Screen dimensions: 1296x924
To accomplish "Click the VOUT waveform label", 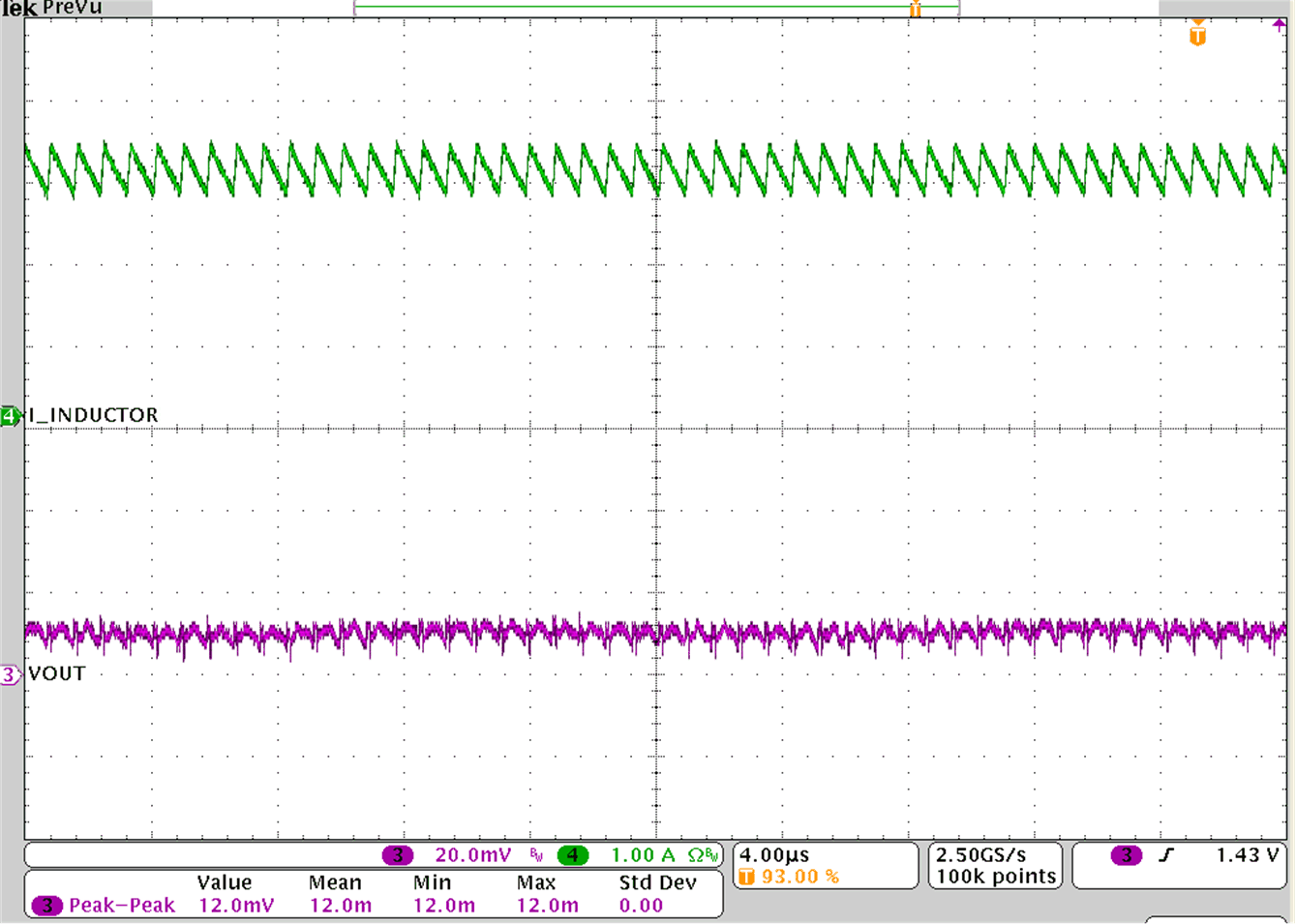I will pyautogui.click(x=53, y=675).
